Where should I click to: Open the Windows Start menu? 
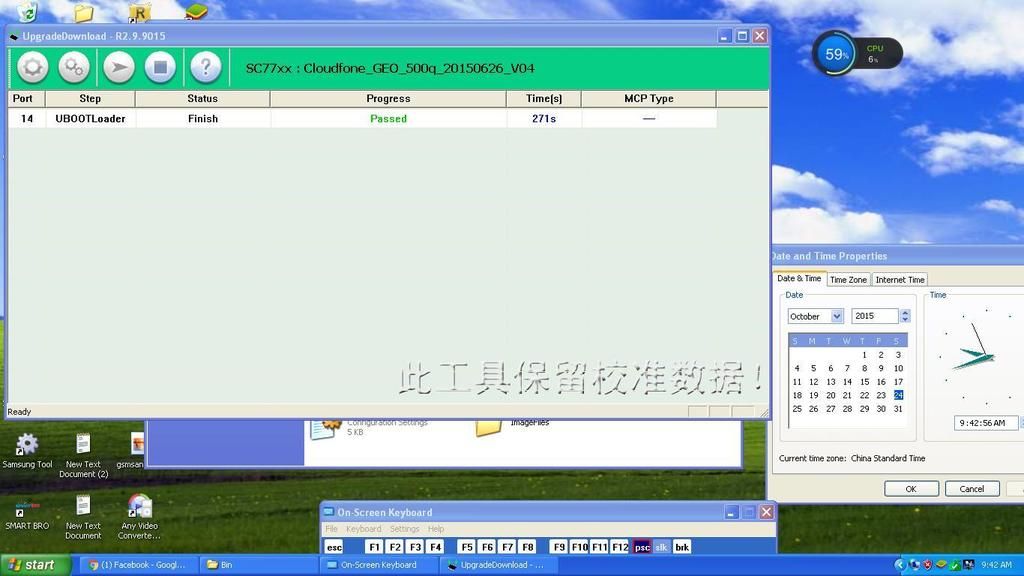pyautogui.click(x=34, y=565)
